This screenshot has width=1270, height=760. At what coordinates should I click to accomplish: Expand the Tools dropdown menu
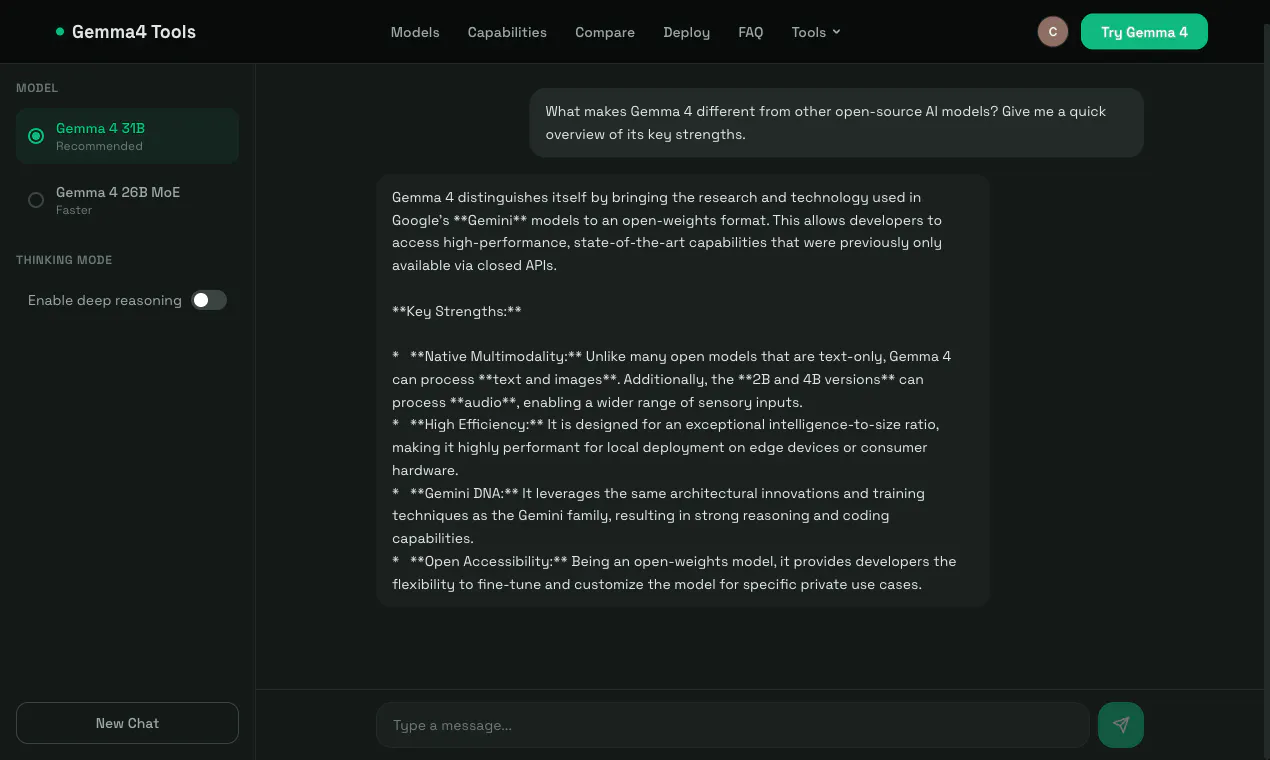click(x=816, y=32)
